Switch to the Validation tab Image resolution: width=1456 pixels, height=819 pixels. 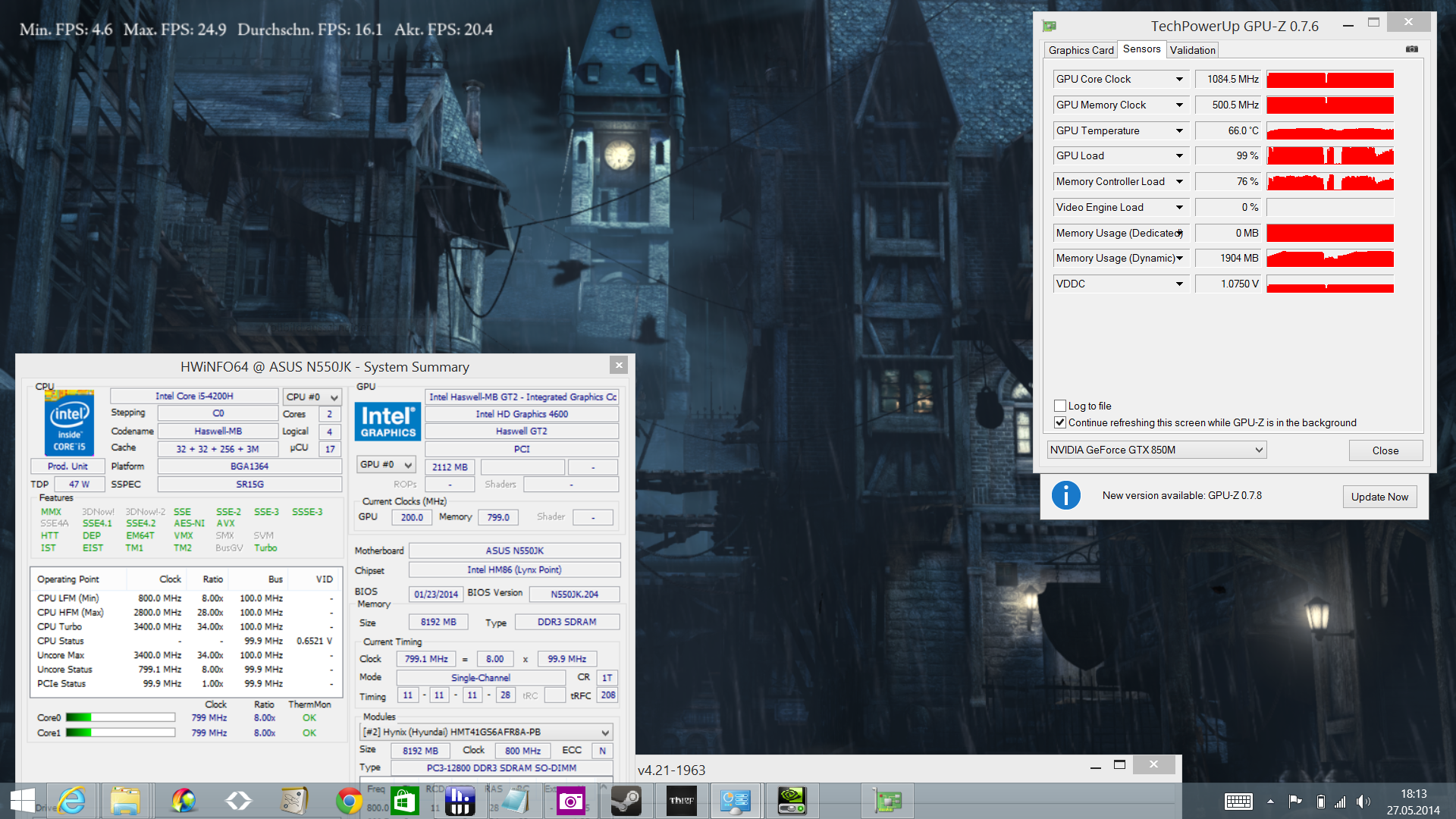pyautogui.click(x=1192, y=50)
